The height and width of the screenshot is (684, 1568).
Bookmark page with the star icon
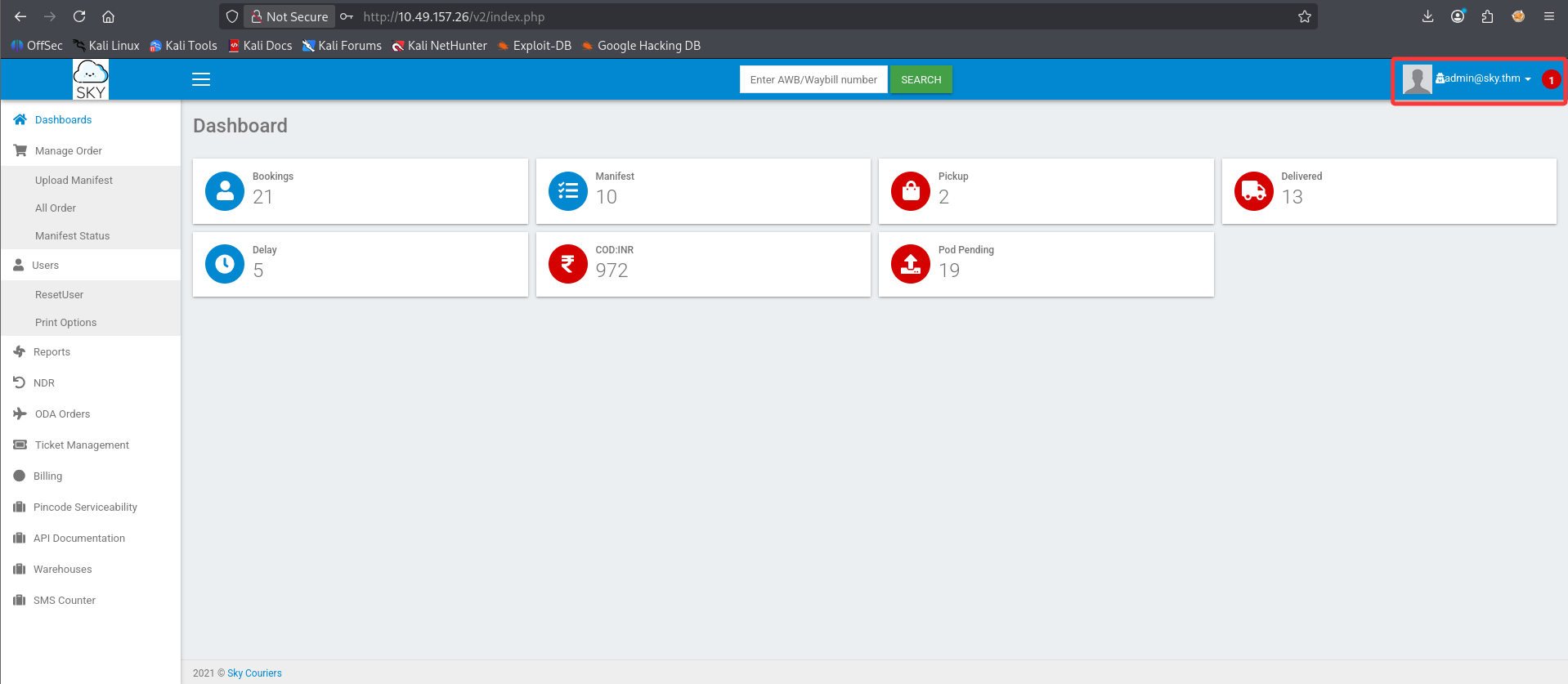coord(1304,16)
